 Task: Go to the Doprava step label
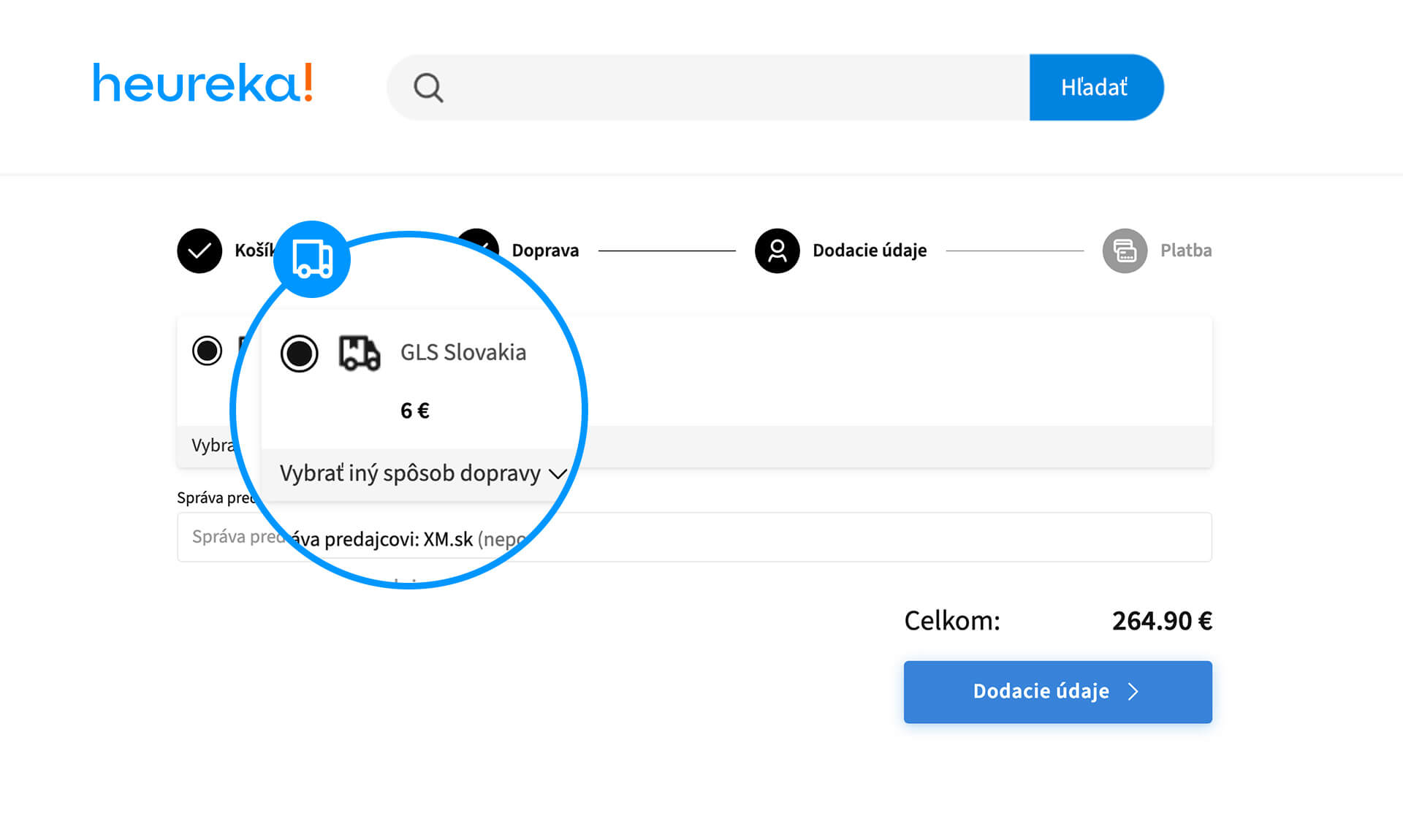coord(545,251)
